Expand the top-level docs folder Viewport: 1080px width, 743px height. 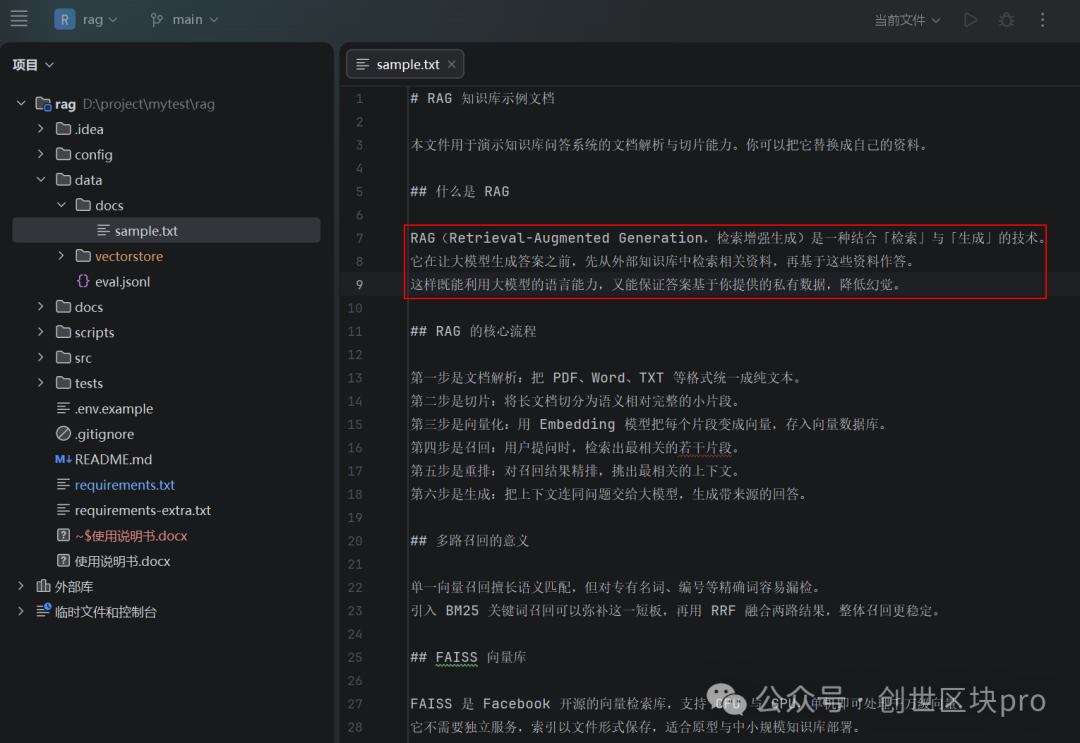click(41, 306)
